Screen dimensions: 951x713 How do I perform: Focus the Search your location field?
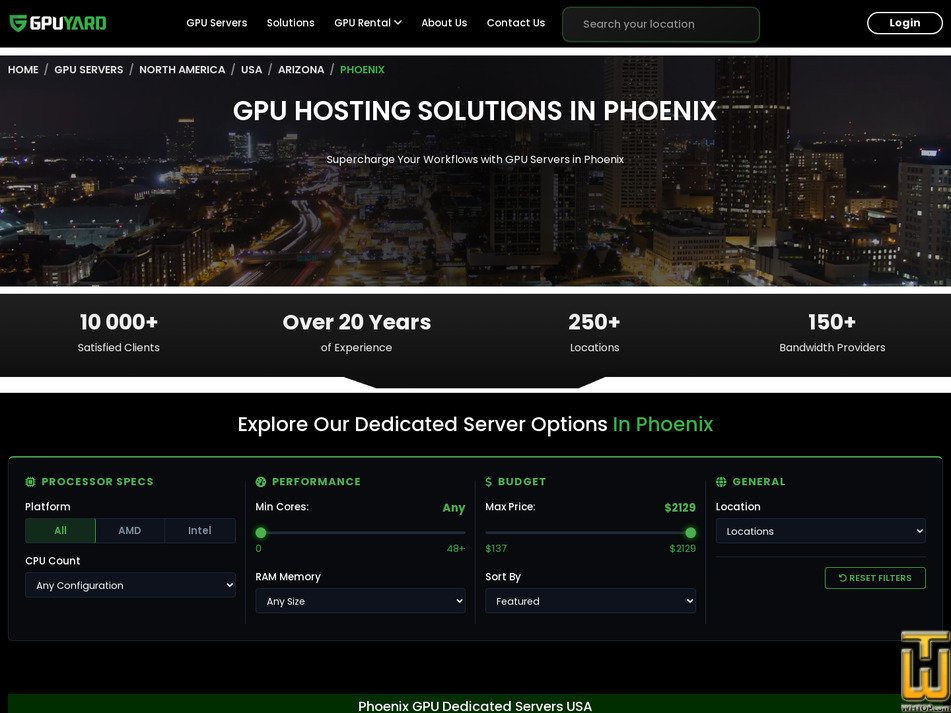tap(660, 24)
